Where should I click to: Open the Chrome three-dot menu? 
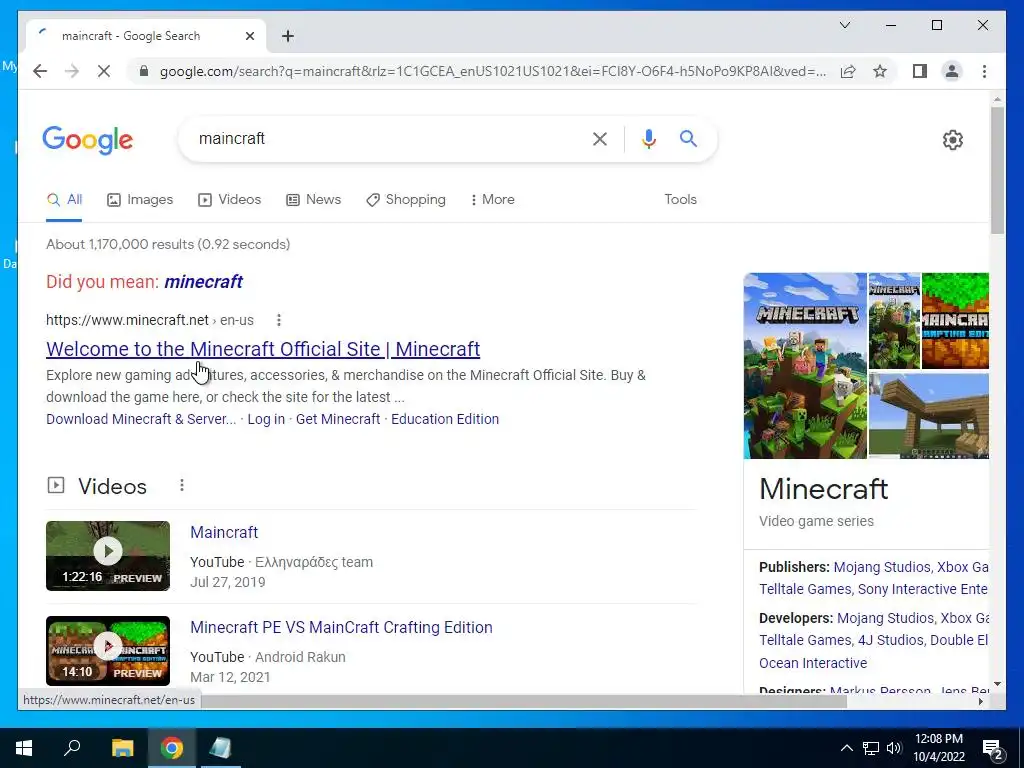(x=984, y=71)
